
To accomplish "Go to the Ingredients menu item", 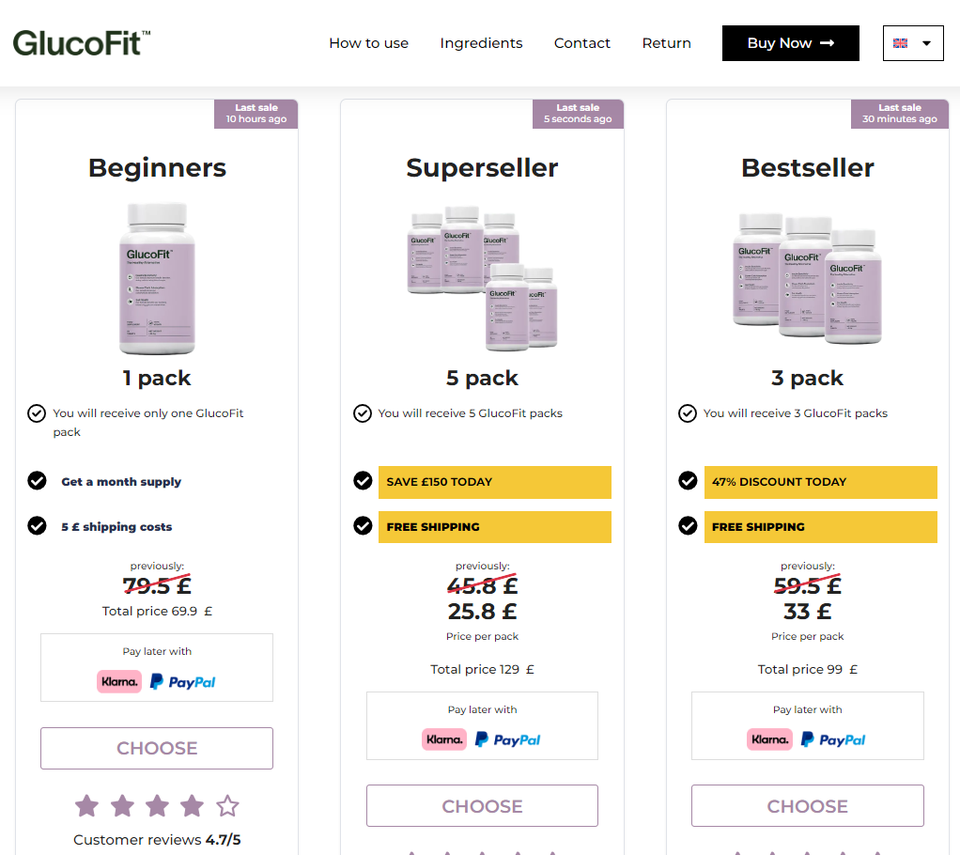I will [x=481, y=43].
